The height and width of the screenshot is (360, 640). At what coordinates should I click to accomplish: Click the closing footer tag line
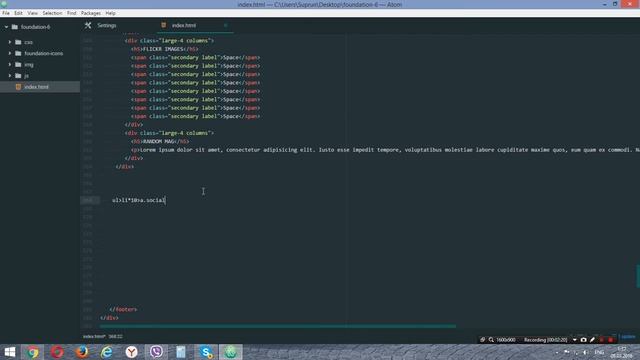pyautogui.click(x=123, y=309)
